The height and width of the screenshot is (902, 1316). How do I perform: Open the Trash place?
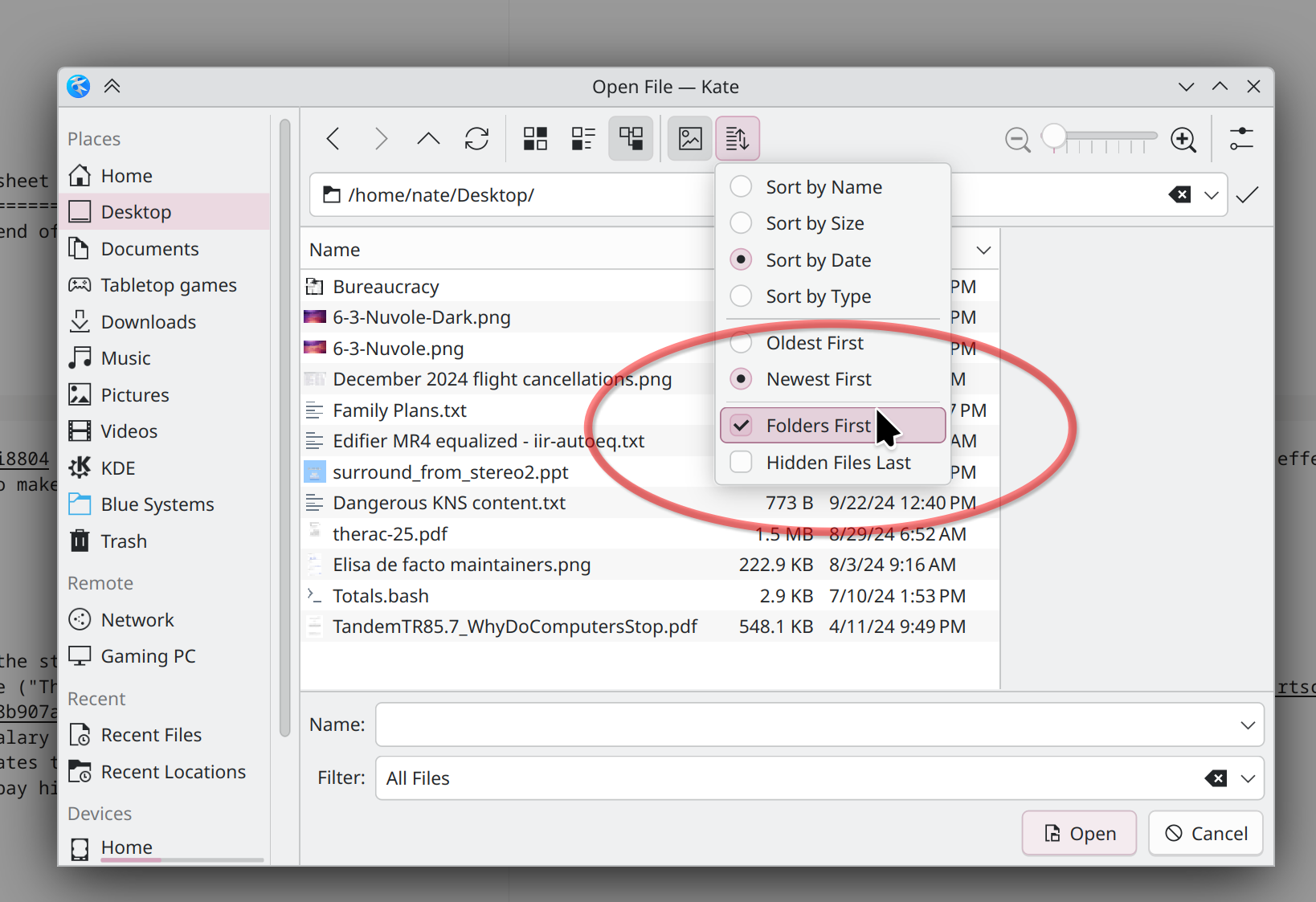[x=165, y=541]
